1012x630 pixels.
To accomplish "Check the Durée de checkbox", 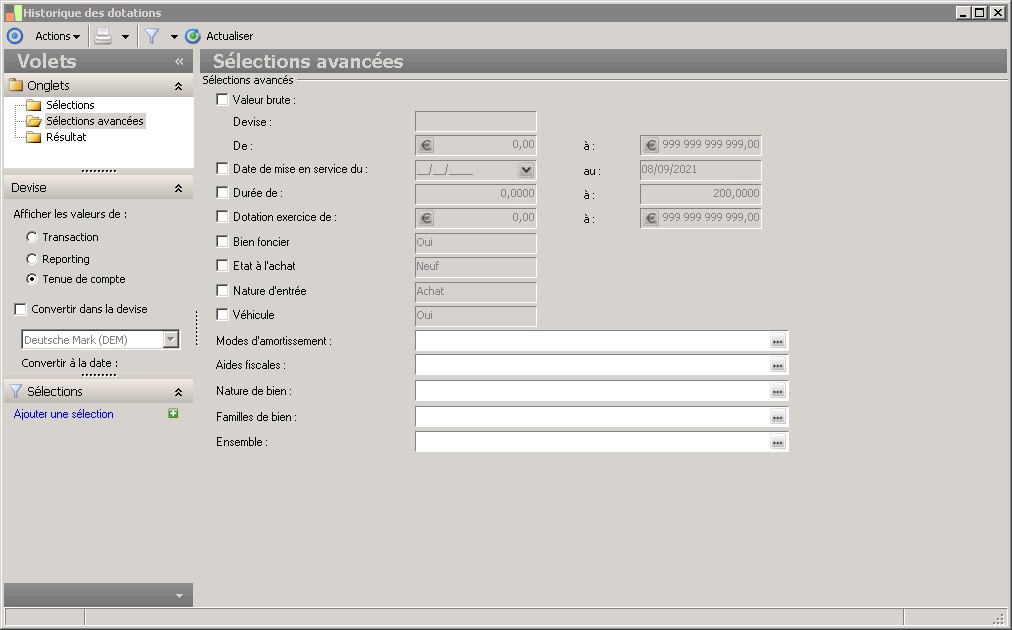I will pos(222,192).
